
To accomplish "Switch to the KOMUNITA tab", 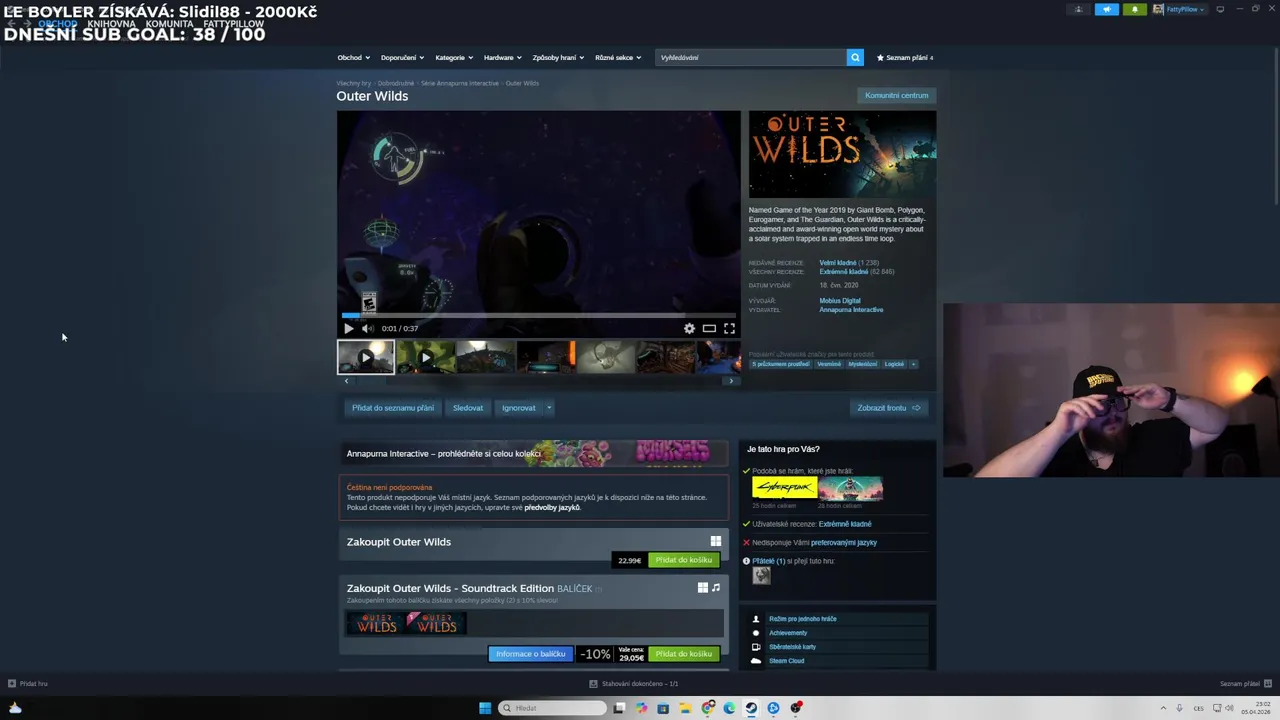I will click(x=170, y=23).
